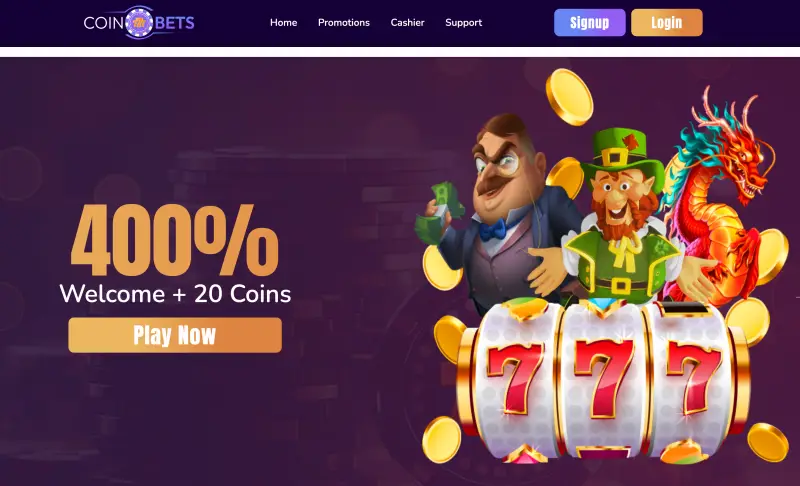Open the Cashier page

tap(407, 22)
